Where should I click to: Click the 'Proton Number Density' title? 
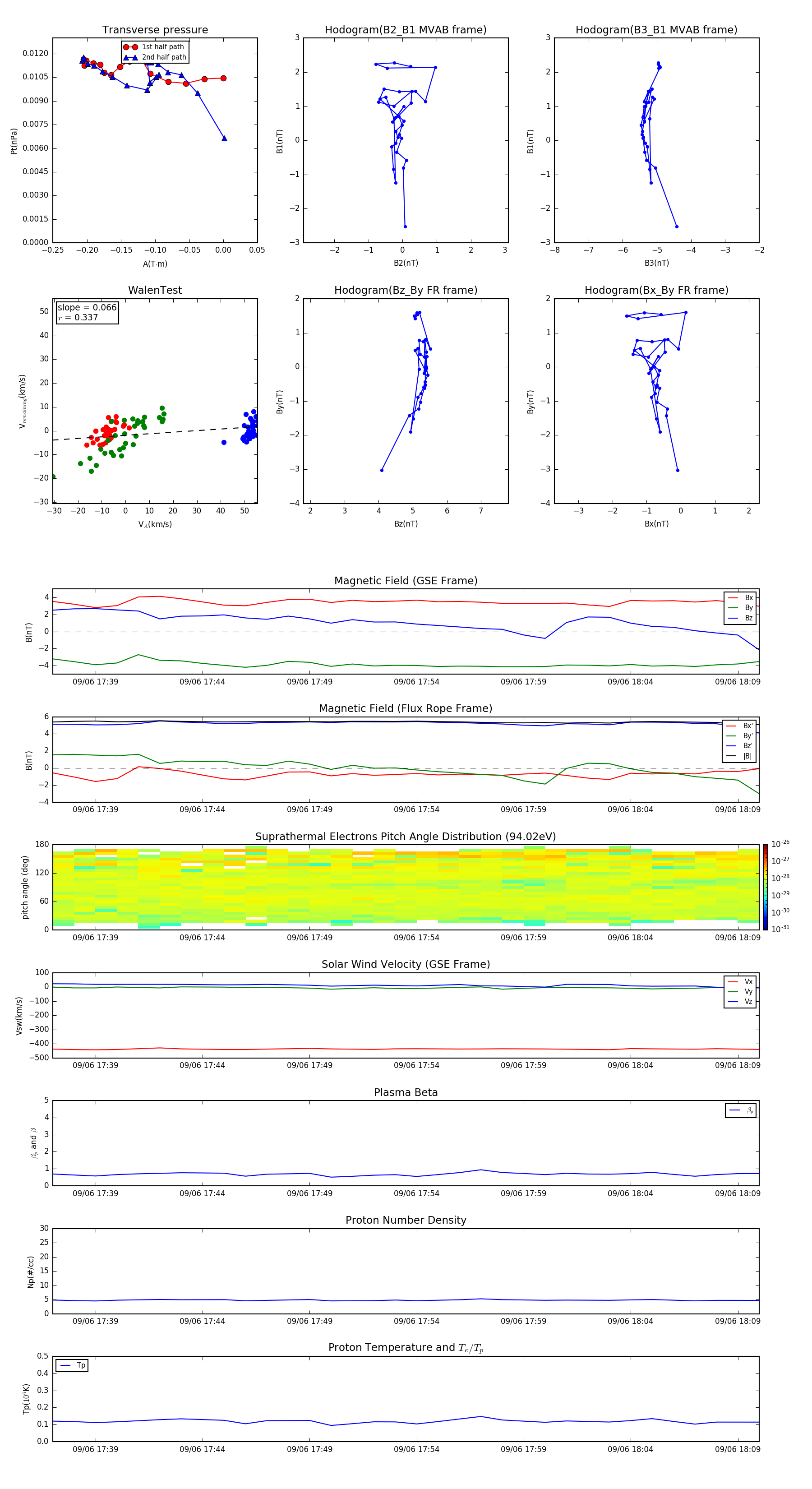(406, 1220)
